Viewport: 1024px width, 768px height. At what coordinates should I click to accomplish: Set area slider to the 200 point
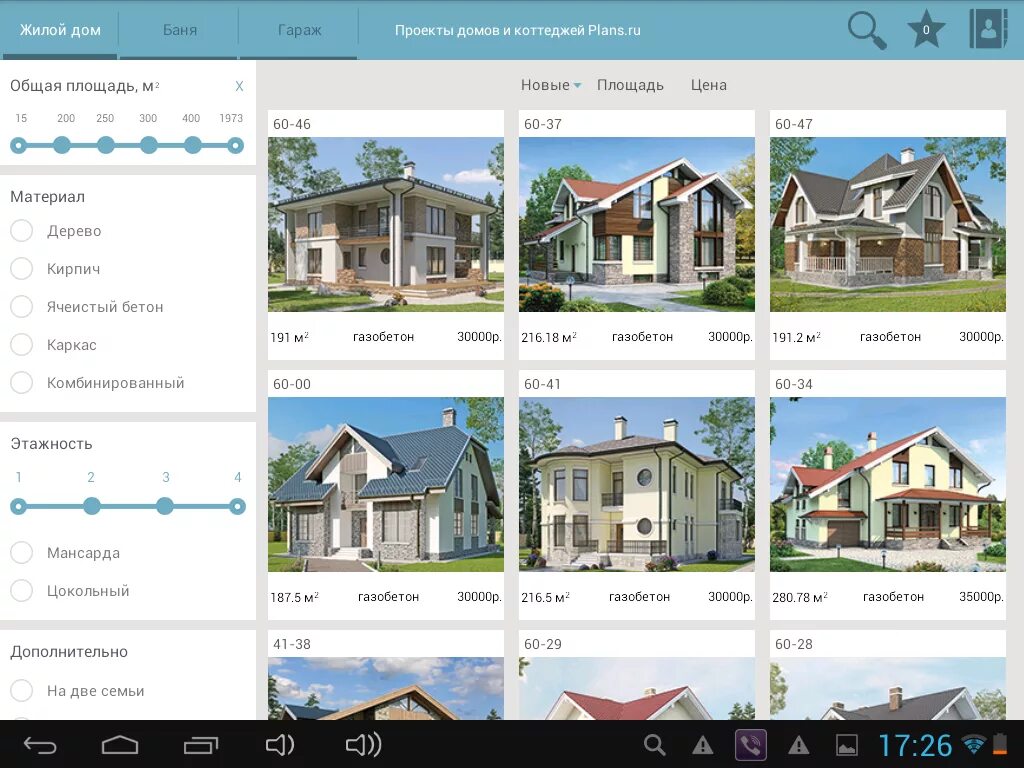62,145
